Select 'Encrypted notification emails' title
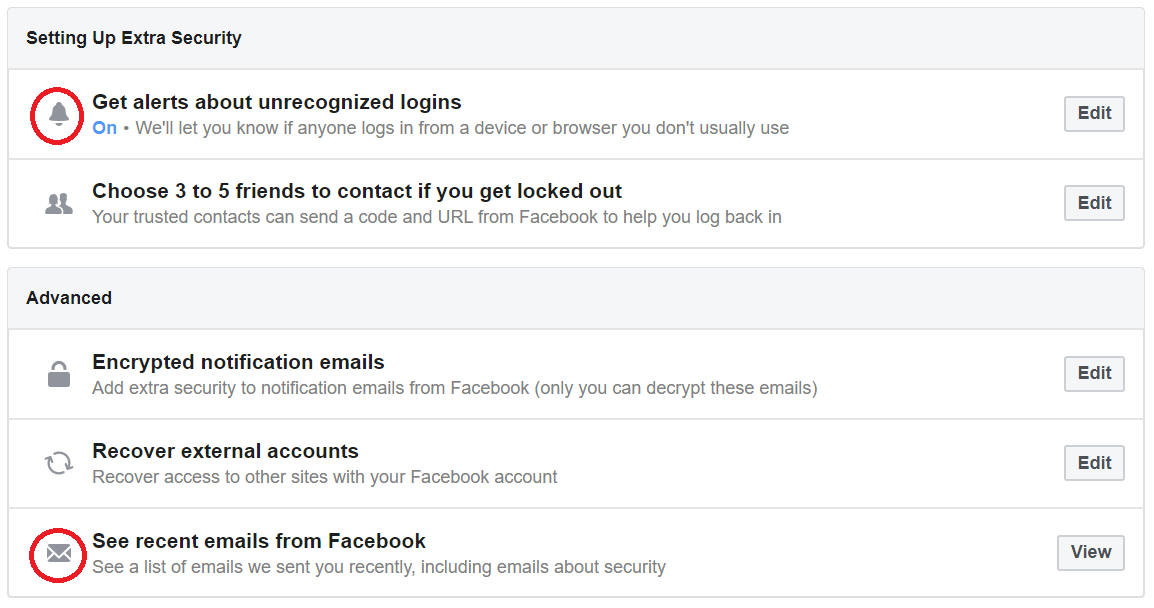The height and width of the screenshot is (608, 1154). pos(238,362)
